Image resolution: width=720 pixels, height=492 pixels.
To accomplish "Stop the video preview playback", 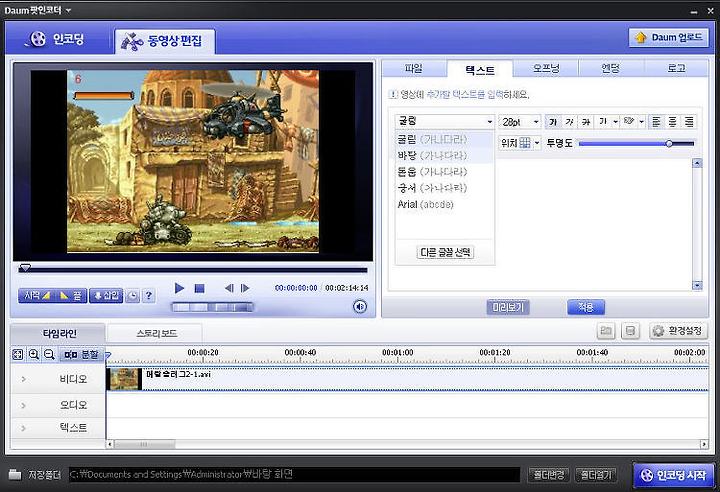I will (x=199, y=288).
